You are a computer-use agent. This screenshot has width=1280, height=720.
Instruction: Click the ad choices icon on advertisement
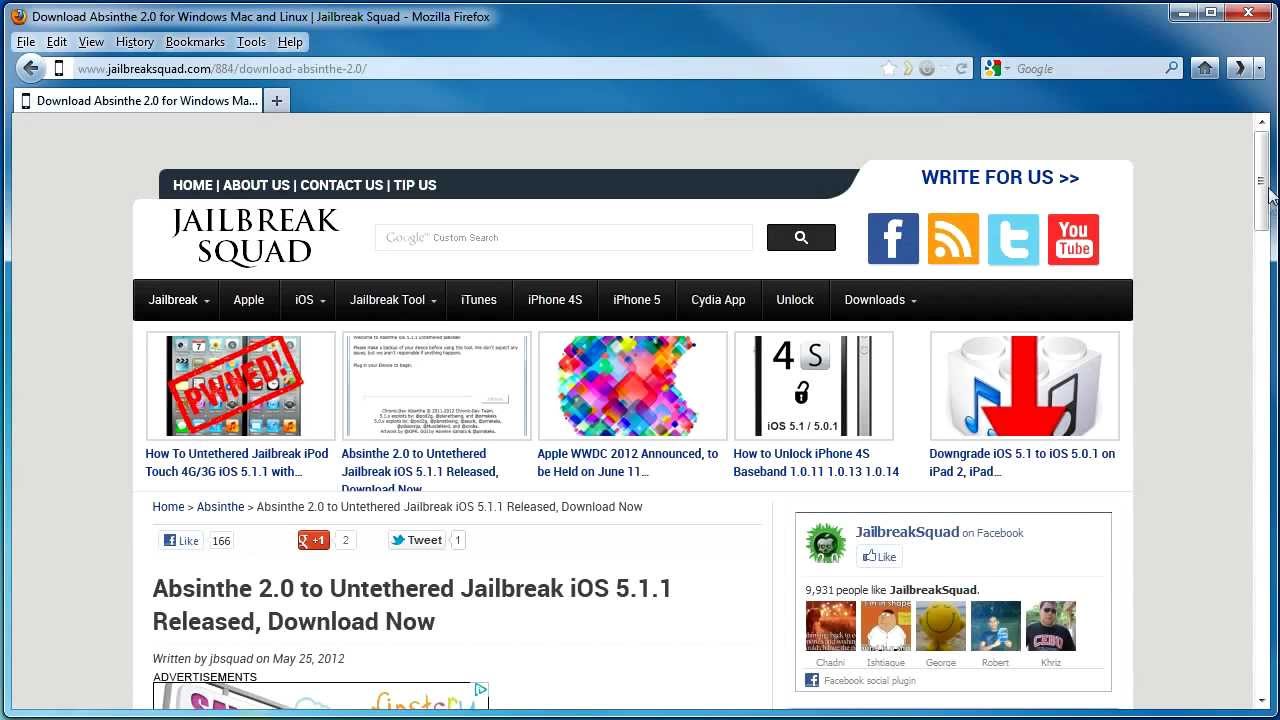pos(481,689)
